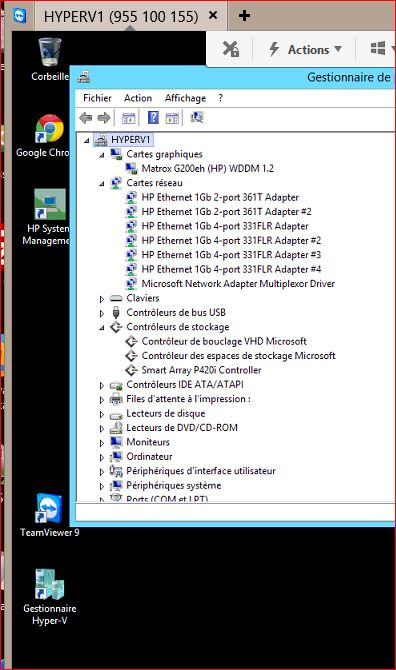This screenshot has height=670, width=396.
Task: Select Microsoft Network Adapter Multiplexor Driver
Action: tap(238, 284)
